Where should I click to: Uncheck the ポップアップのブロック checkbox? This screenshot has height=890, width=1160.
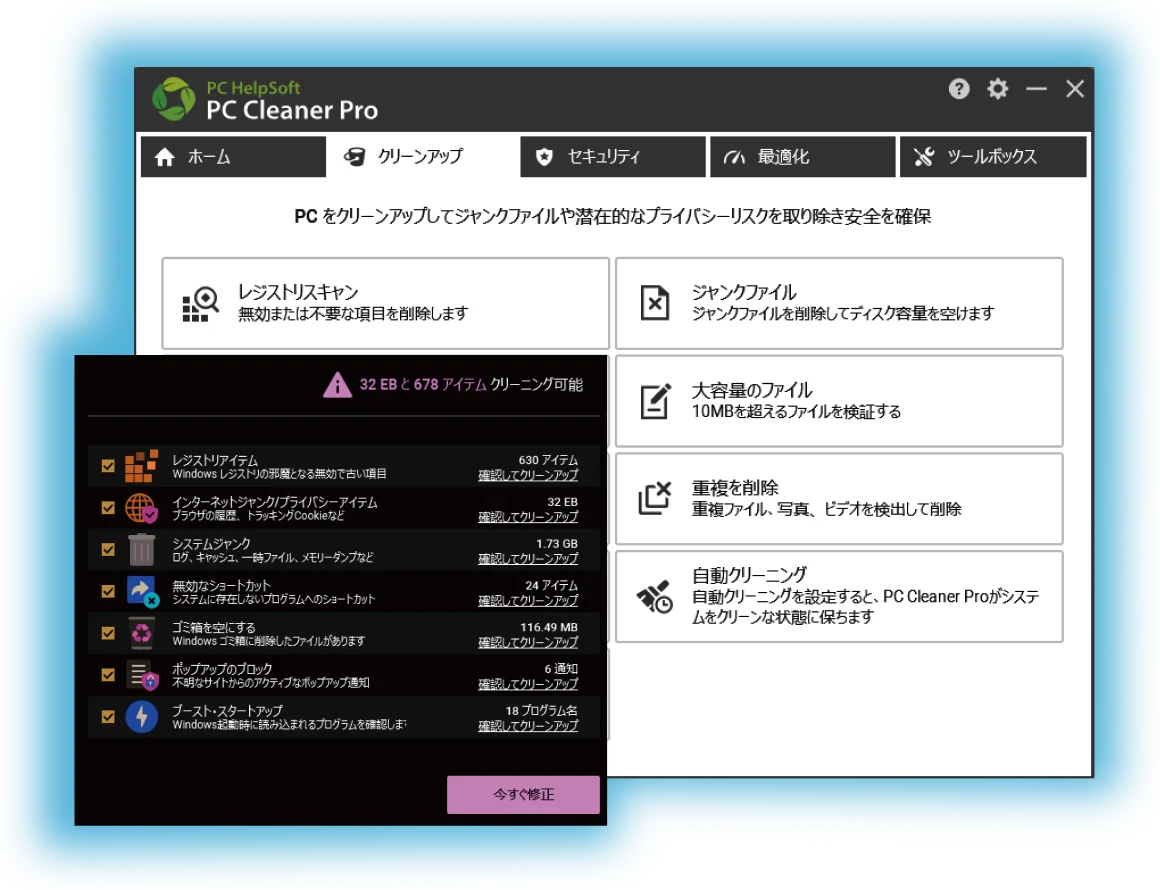click(108, 675)
